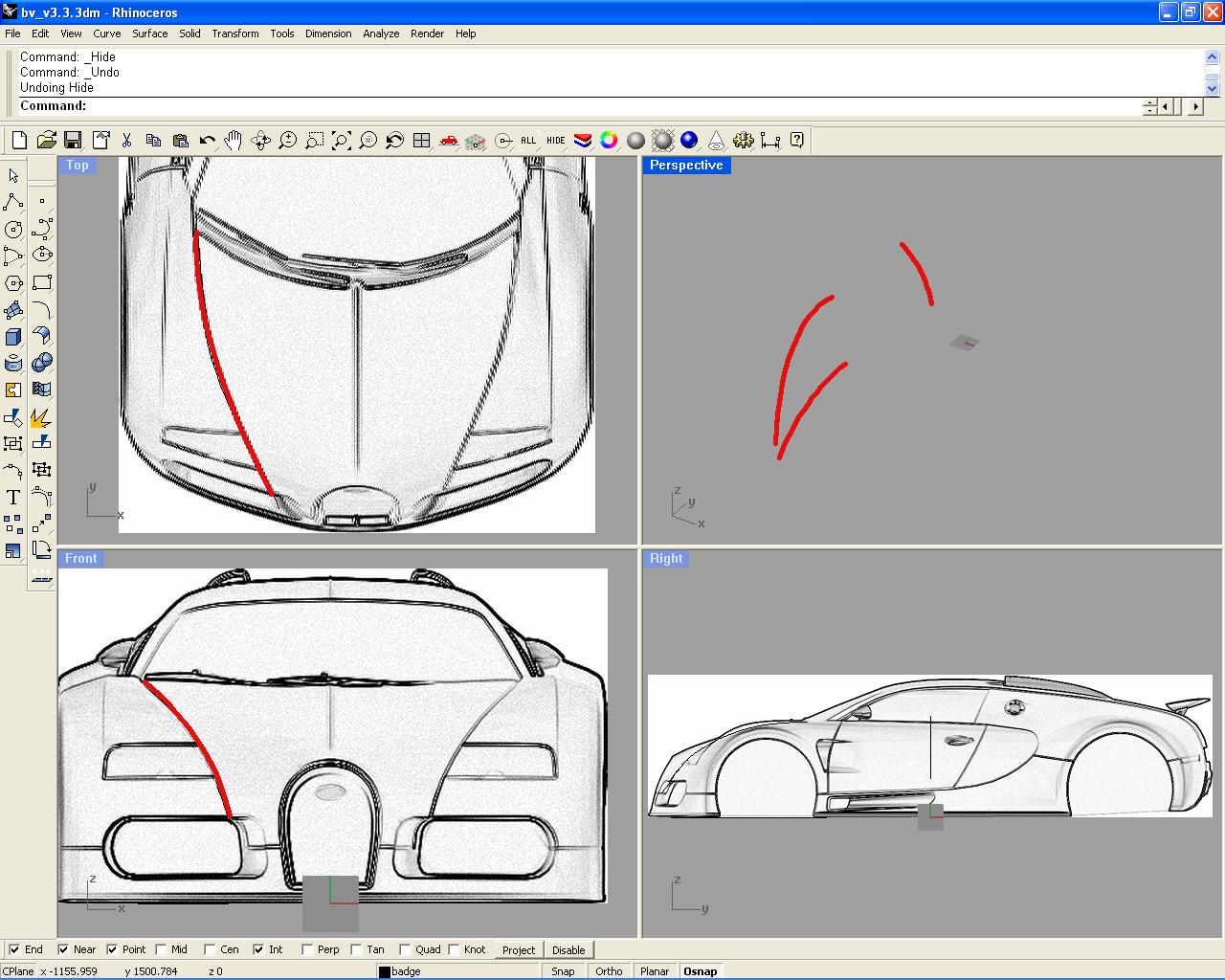
Task: Select the Boolean union spheres tool
Action: (41, 362)
